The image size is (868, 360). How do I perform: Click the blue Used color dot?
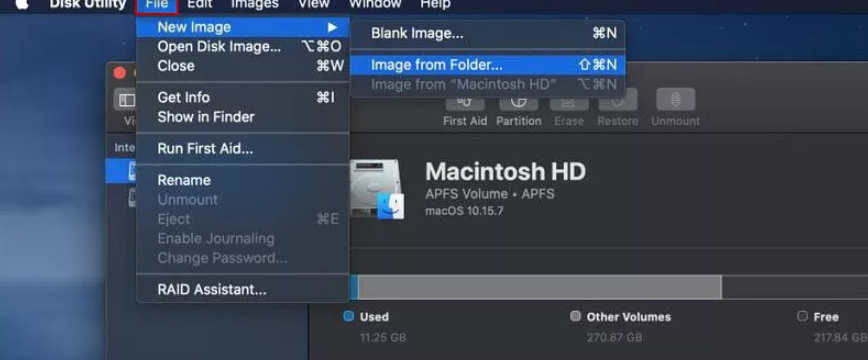coord(348,317)
